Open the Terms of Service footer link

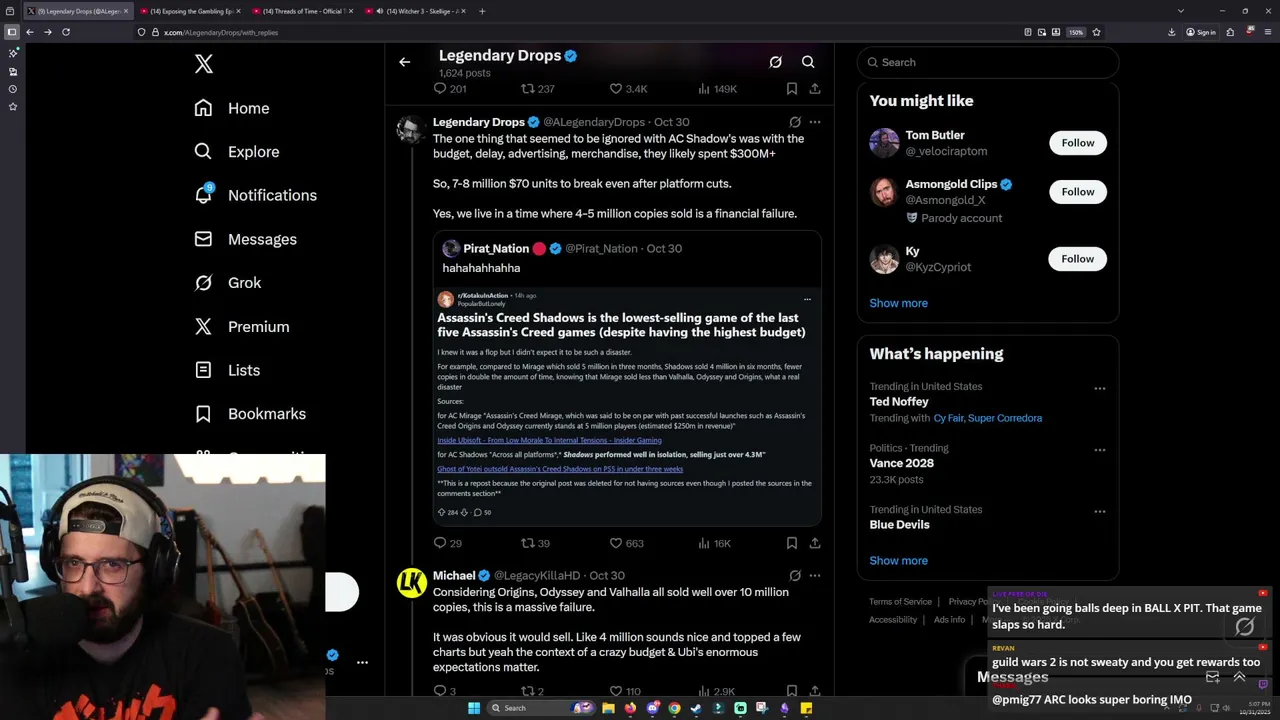[x=900, y=602]
